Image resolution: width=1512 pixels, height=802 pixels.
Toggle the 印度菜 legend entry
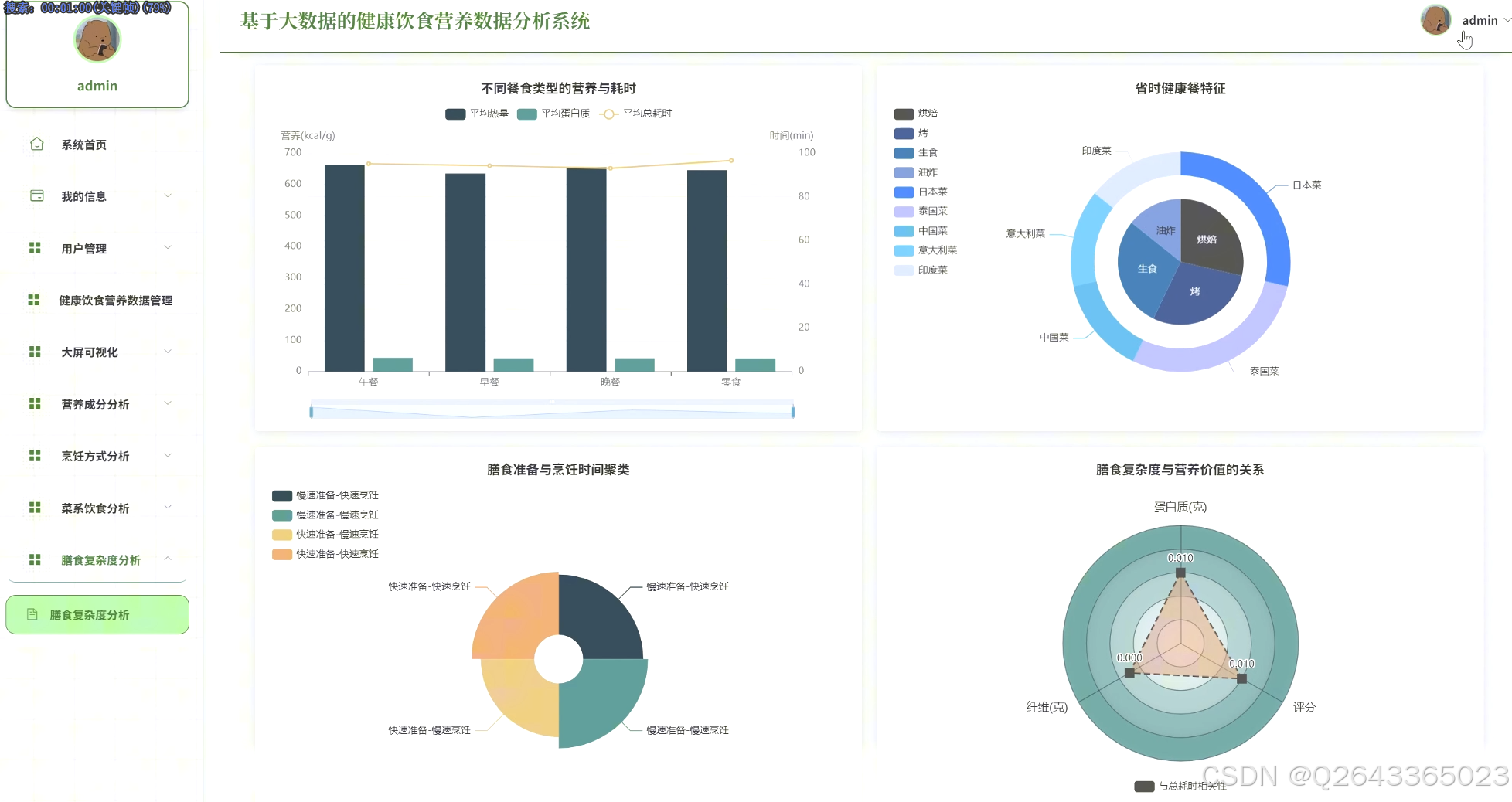[921, 270]
